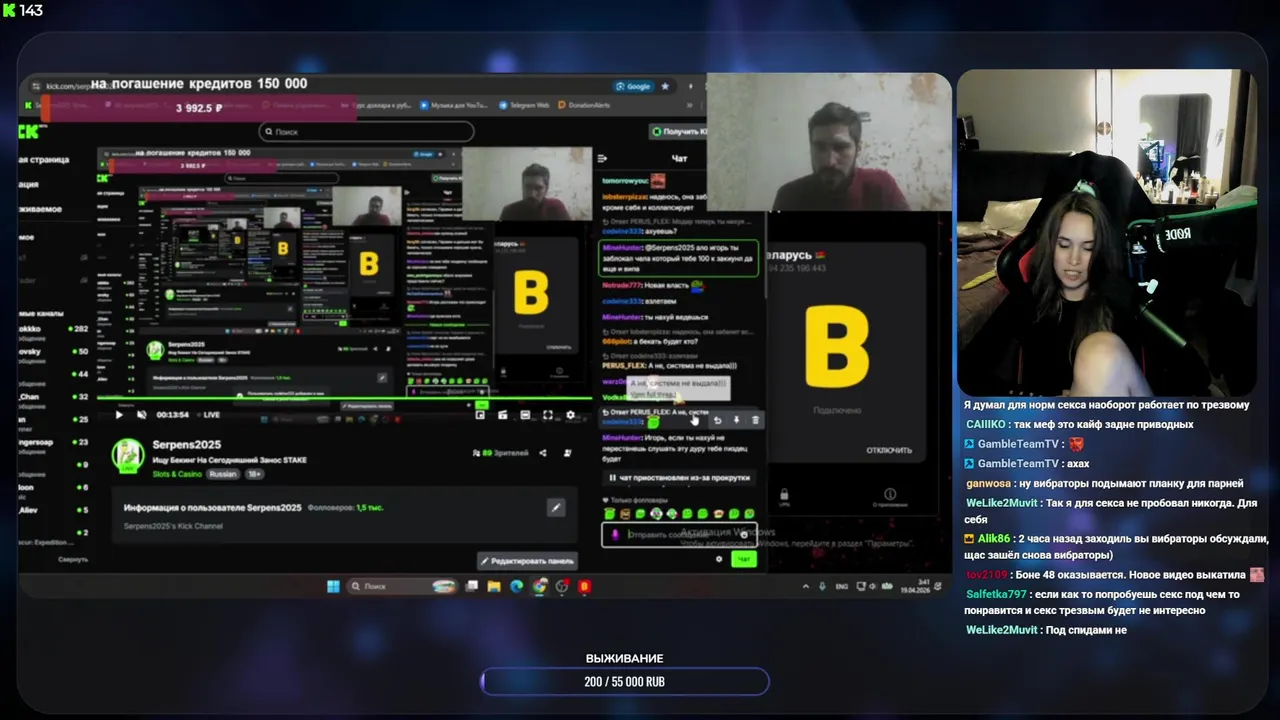1280x720 pixels.
Task: Delete the hovered chat message with trash icon
Action: [755, 420]
